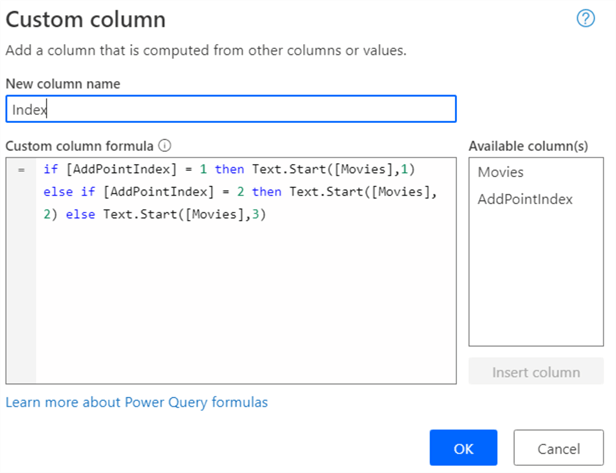Click the Custom column formula label
616x473 pixels.
point(80,144)
